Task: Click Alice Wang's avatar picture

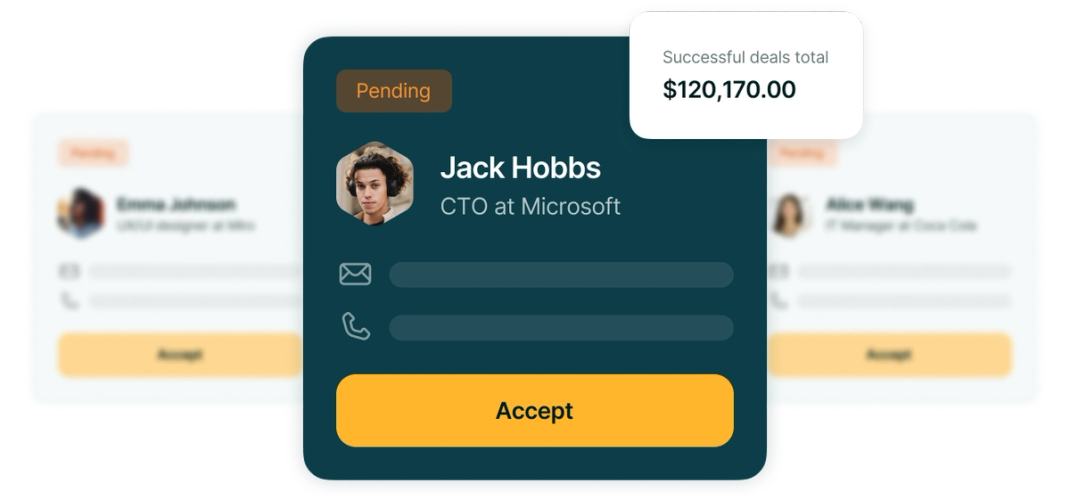Action: coord(789,214)
